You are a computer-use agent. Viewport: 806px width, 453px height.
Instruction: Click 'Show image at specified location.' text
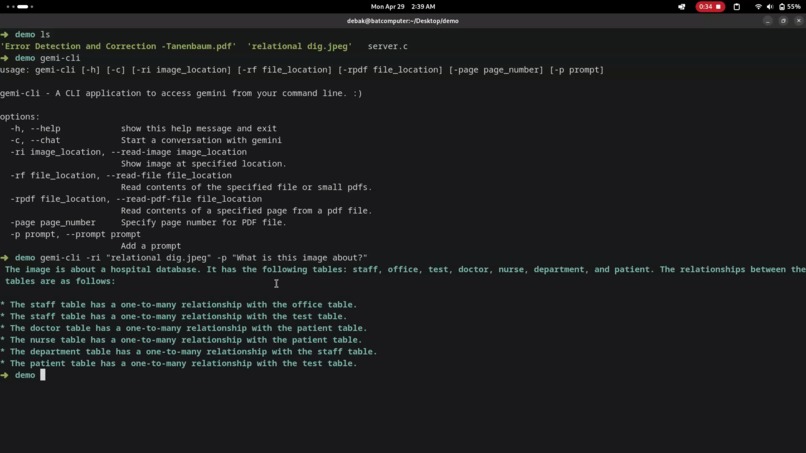[204, 164]
